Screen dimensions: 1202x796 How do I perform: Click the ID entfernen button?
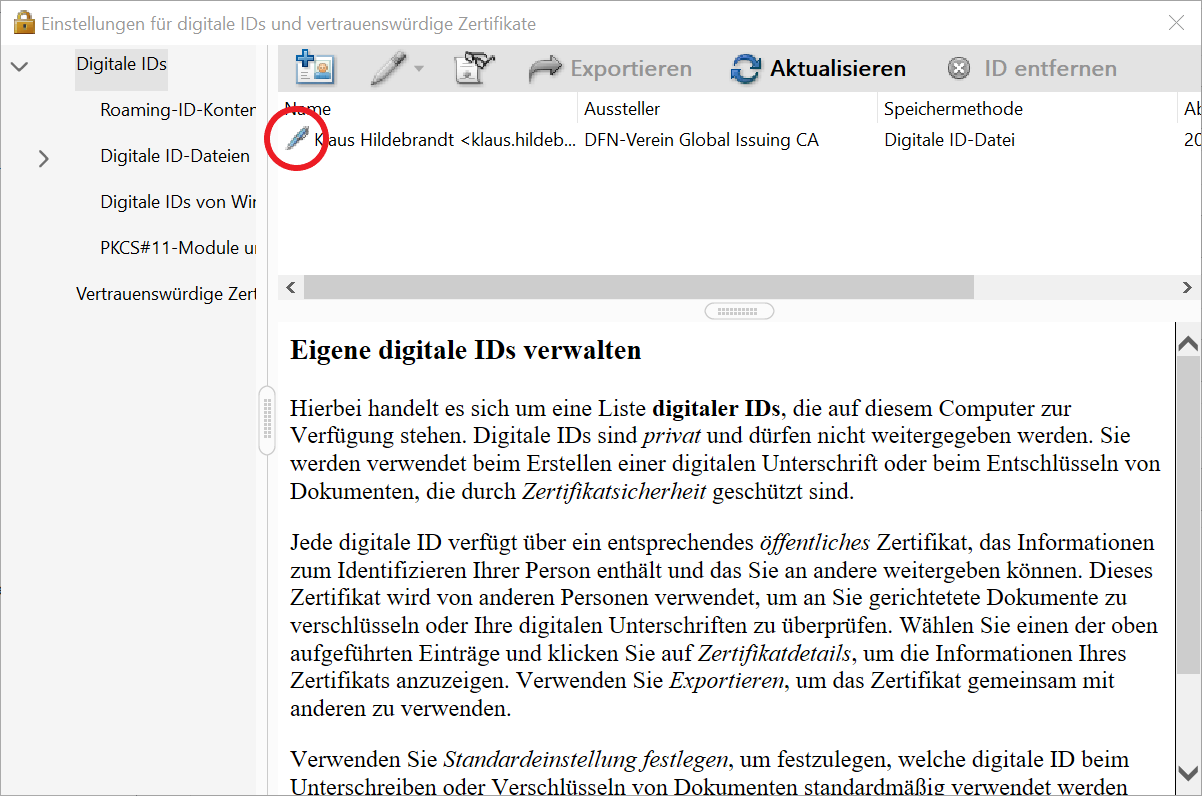tap(1032, 68)
